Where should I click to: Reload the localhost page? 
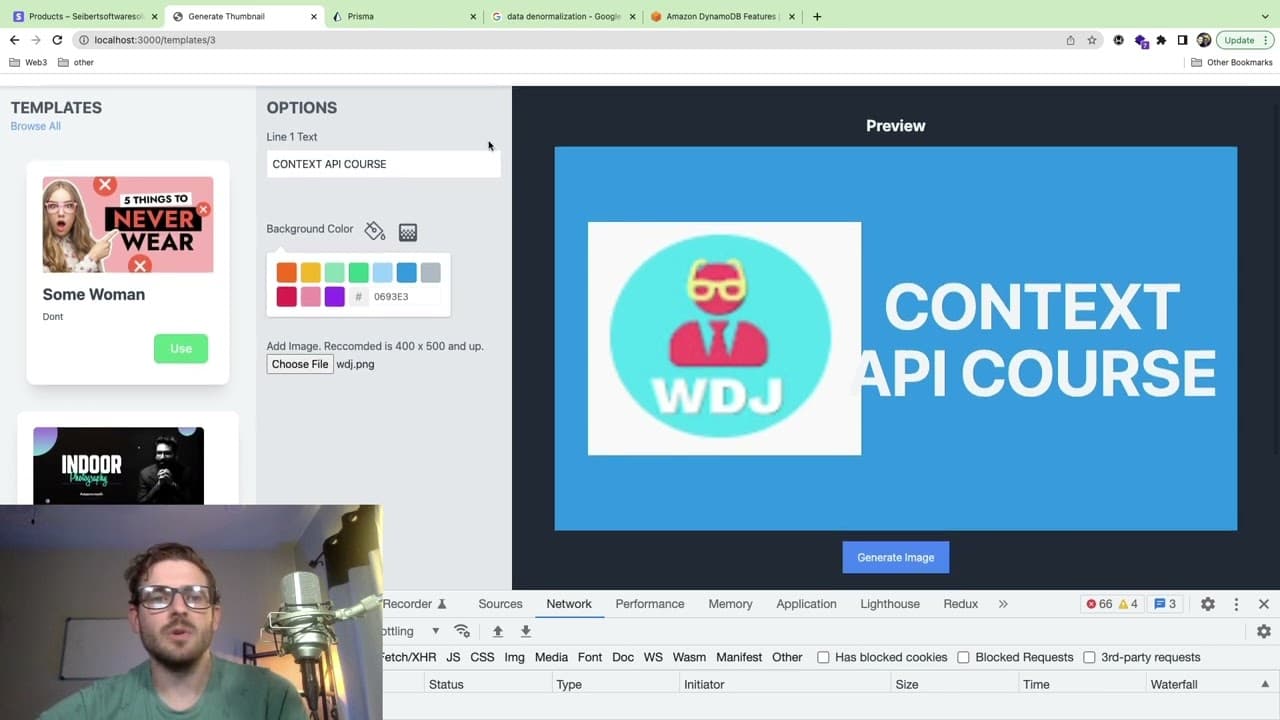[x=57, y=40]
